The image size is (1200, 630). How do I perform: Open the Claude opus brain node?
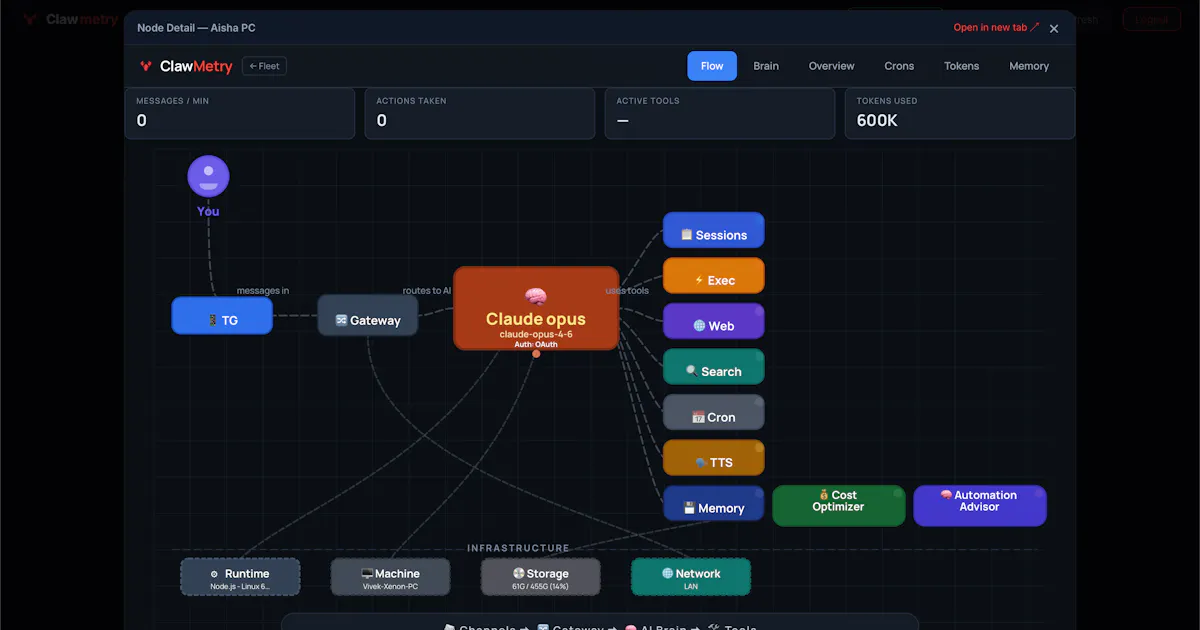click(536, 308)
